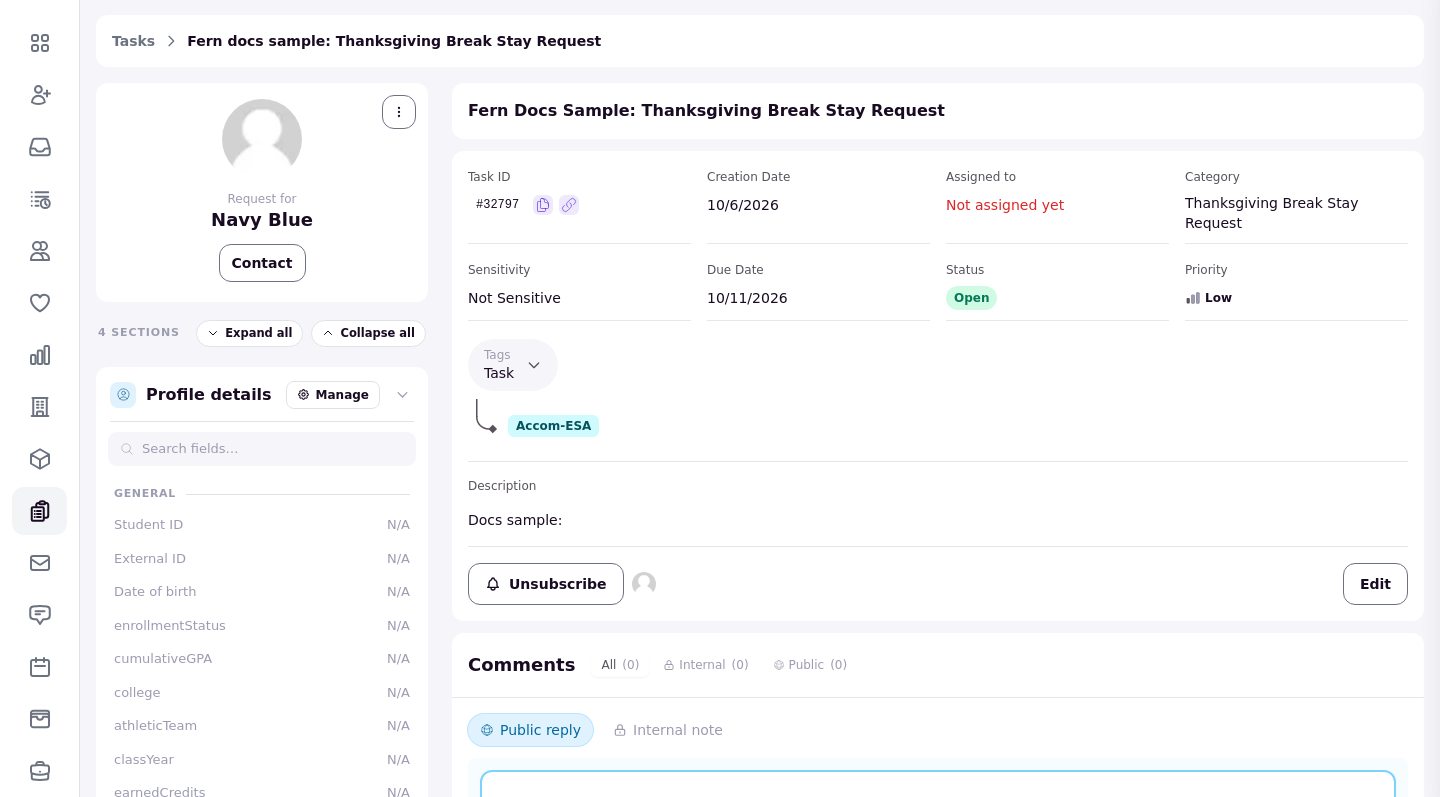
Task: Click into the comment reply text box
Action: 938,784
